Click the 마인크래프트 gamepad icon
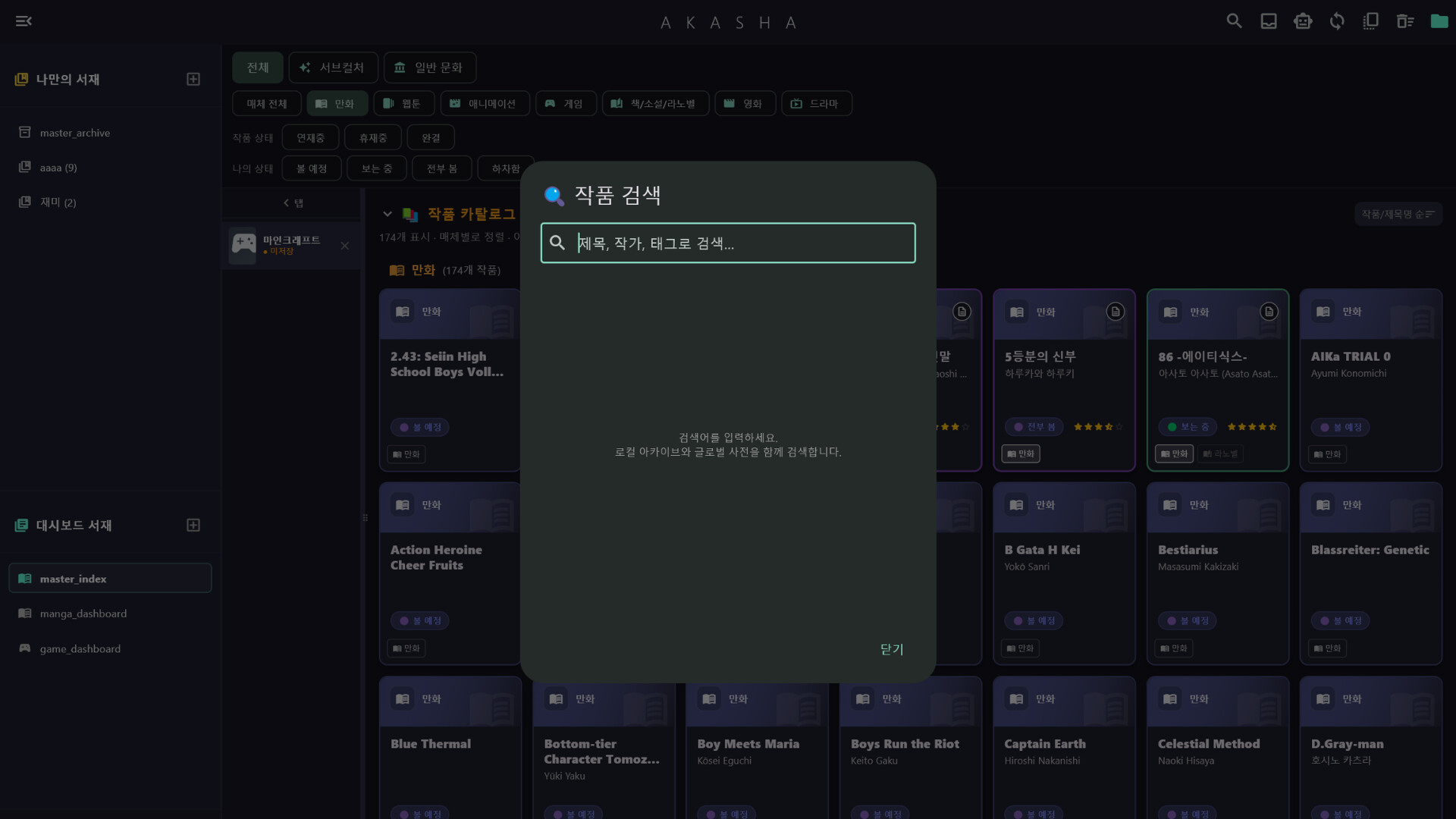 243,245
